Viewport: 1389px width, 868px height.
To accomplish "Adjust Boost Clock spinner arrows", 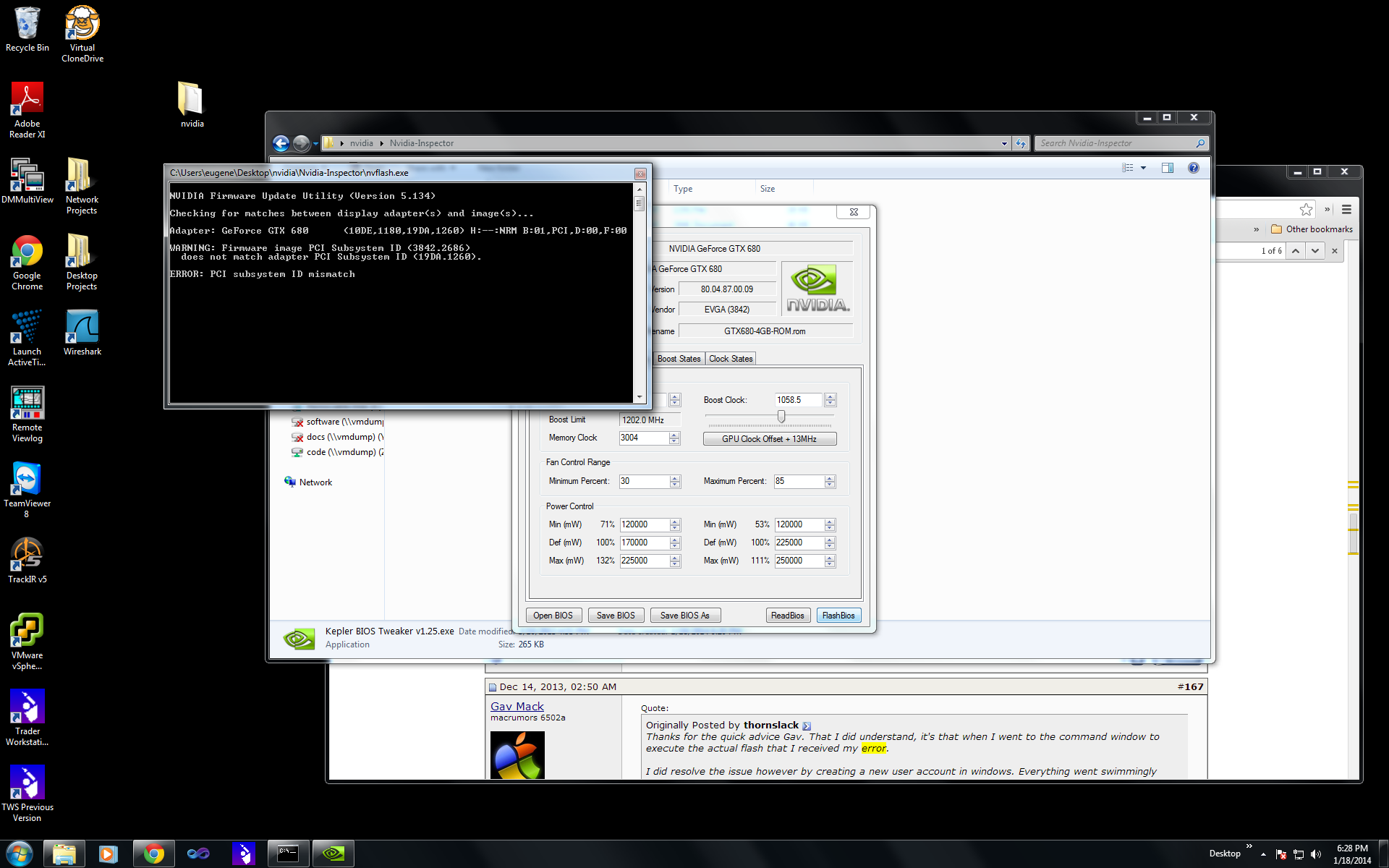I will (831, 400).
